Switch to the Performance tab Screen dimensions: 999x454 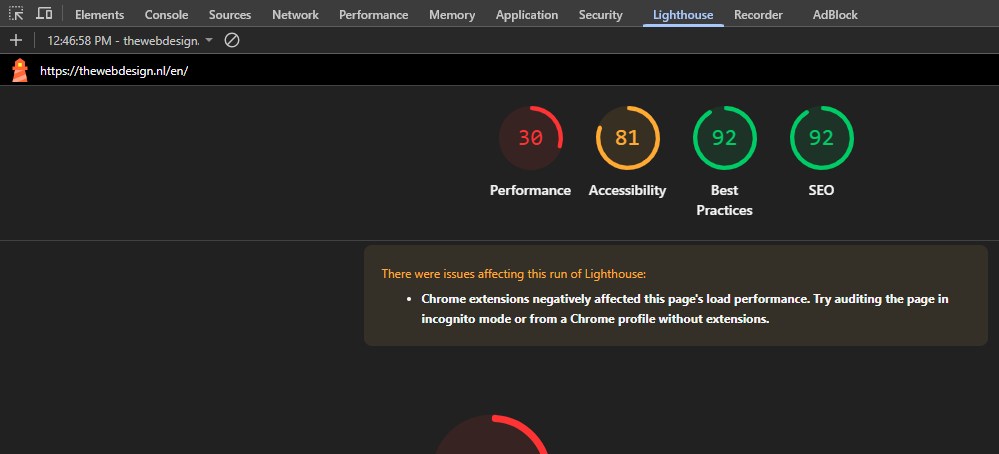coord(373,15)
